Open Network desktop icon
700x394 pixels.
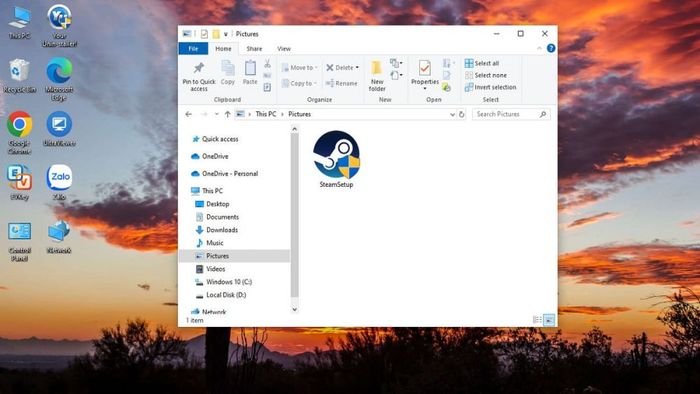(59, 236)
